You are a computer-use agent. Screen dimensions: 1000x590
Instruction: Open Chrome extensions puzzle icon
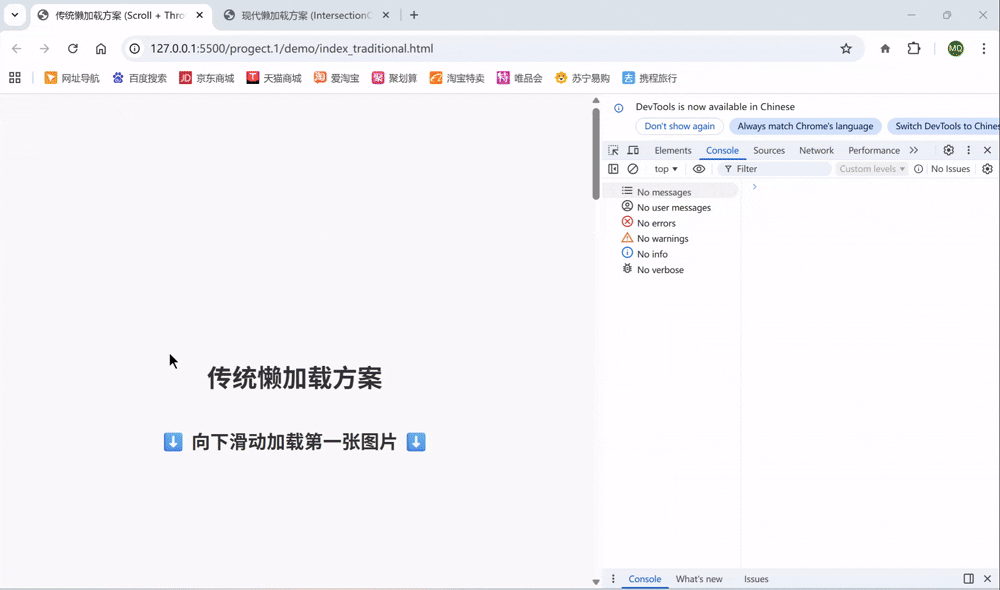pos(915,48)
